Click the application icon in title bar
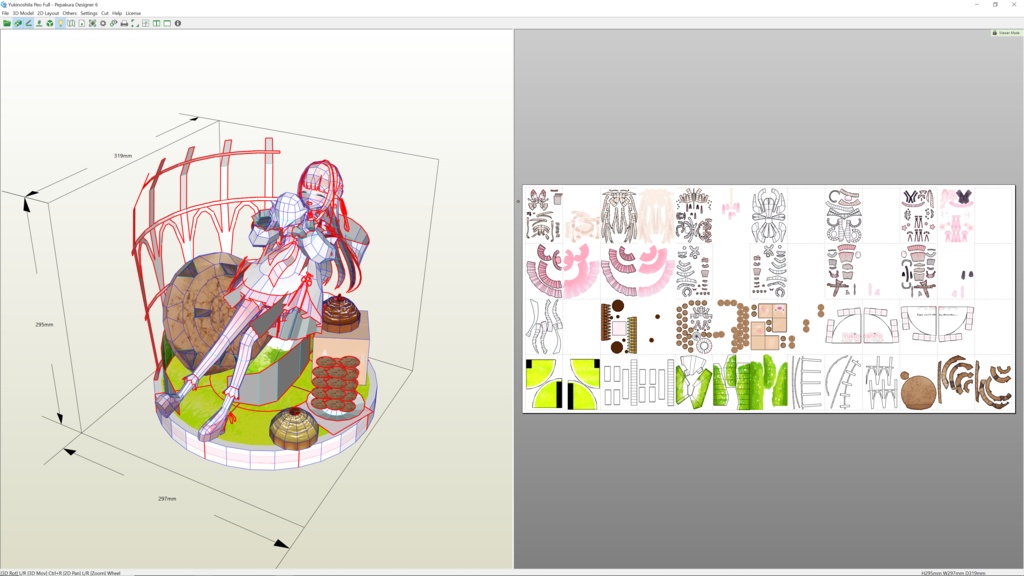 click(x=4, y=5)
